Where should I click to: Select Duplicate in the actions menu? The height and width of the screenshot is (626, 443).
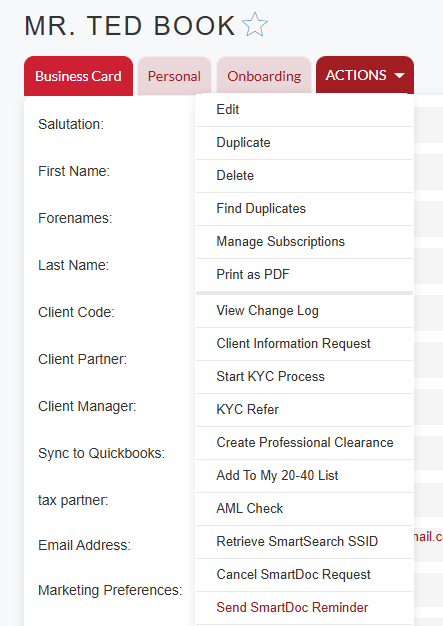(304, 143)
